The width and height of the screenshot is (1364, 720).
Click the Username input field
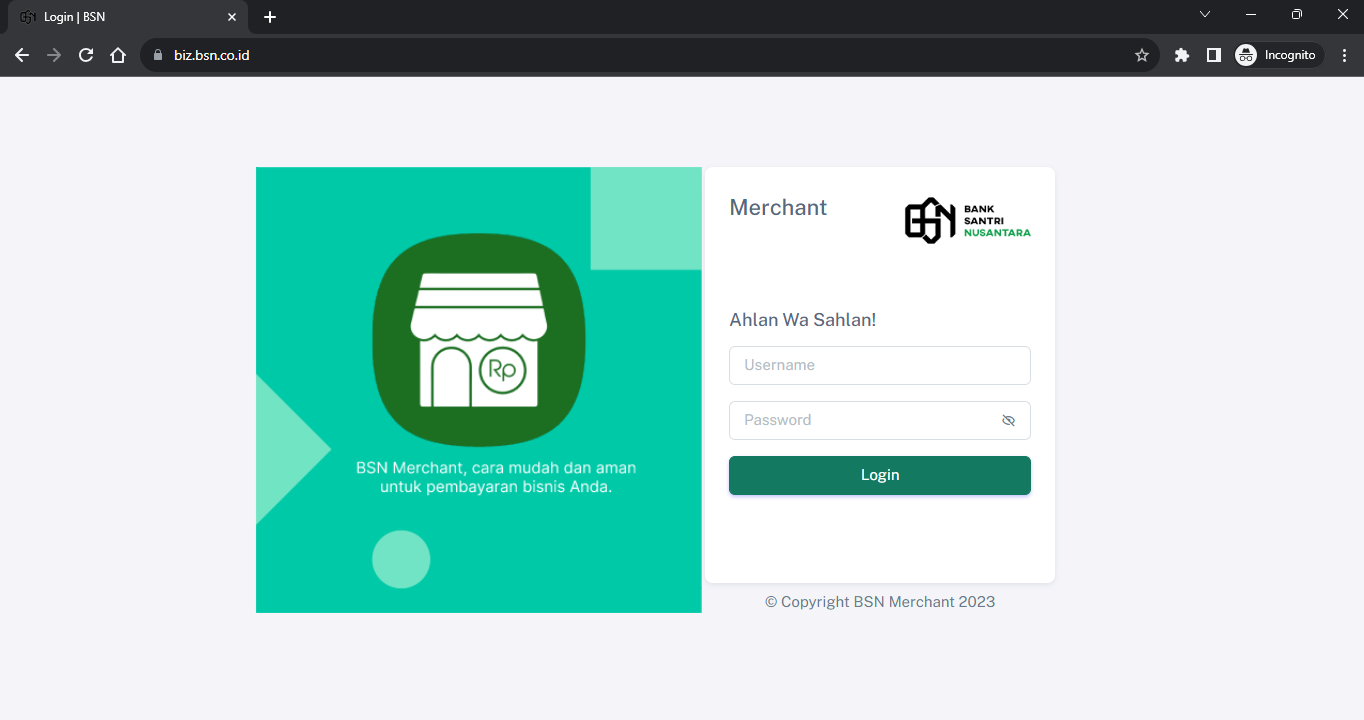click(879, 365)
